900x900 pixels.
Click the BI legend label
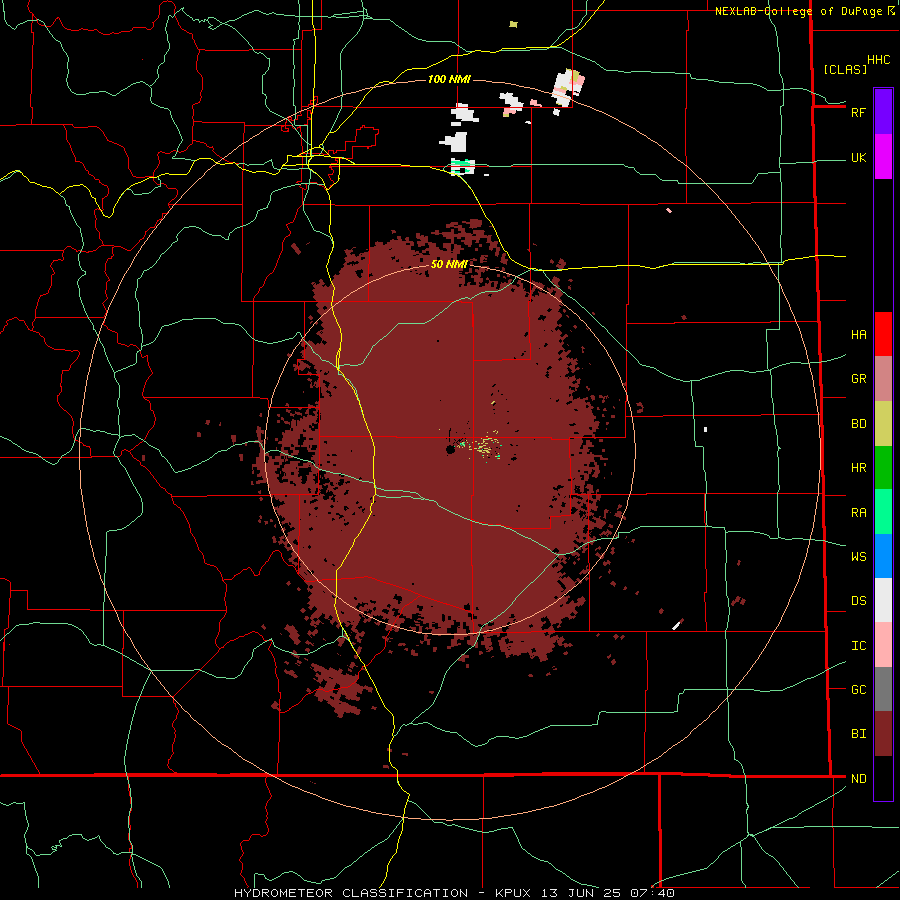point(858,734)
